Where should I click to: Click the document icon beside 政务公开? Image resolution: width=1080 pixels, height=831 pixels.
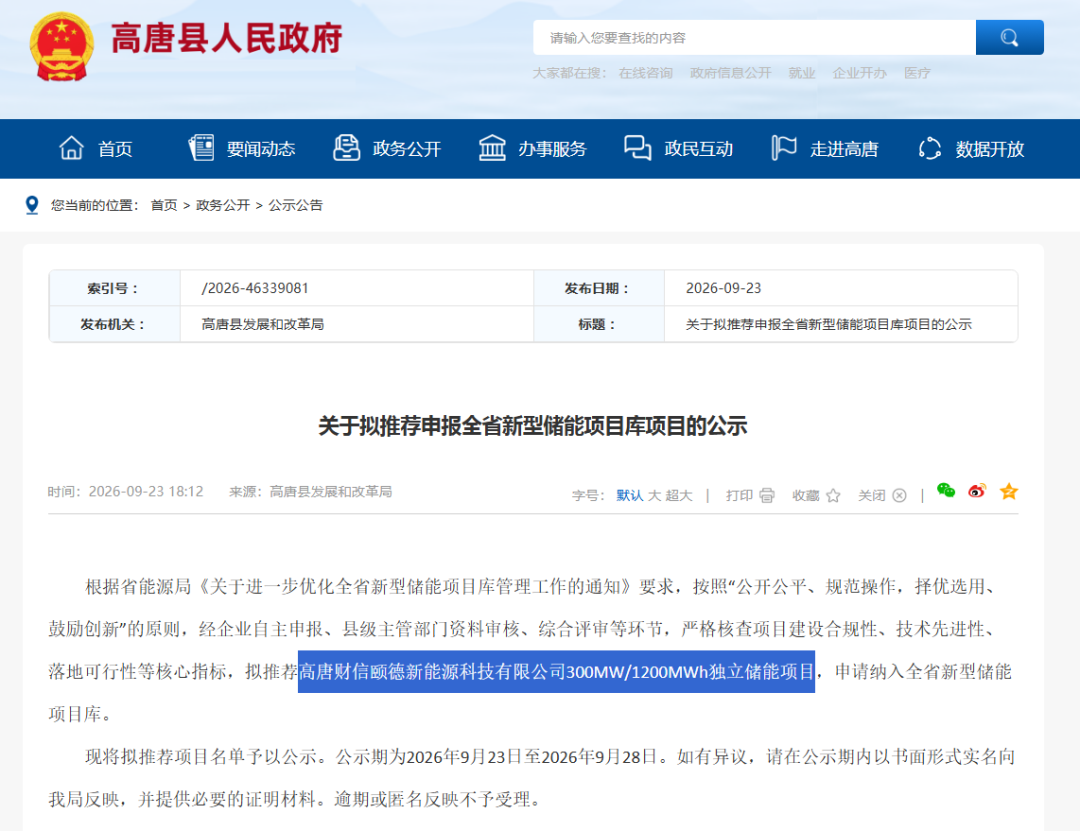(x=346, y=148)
